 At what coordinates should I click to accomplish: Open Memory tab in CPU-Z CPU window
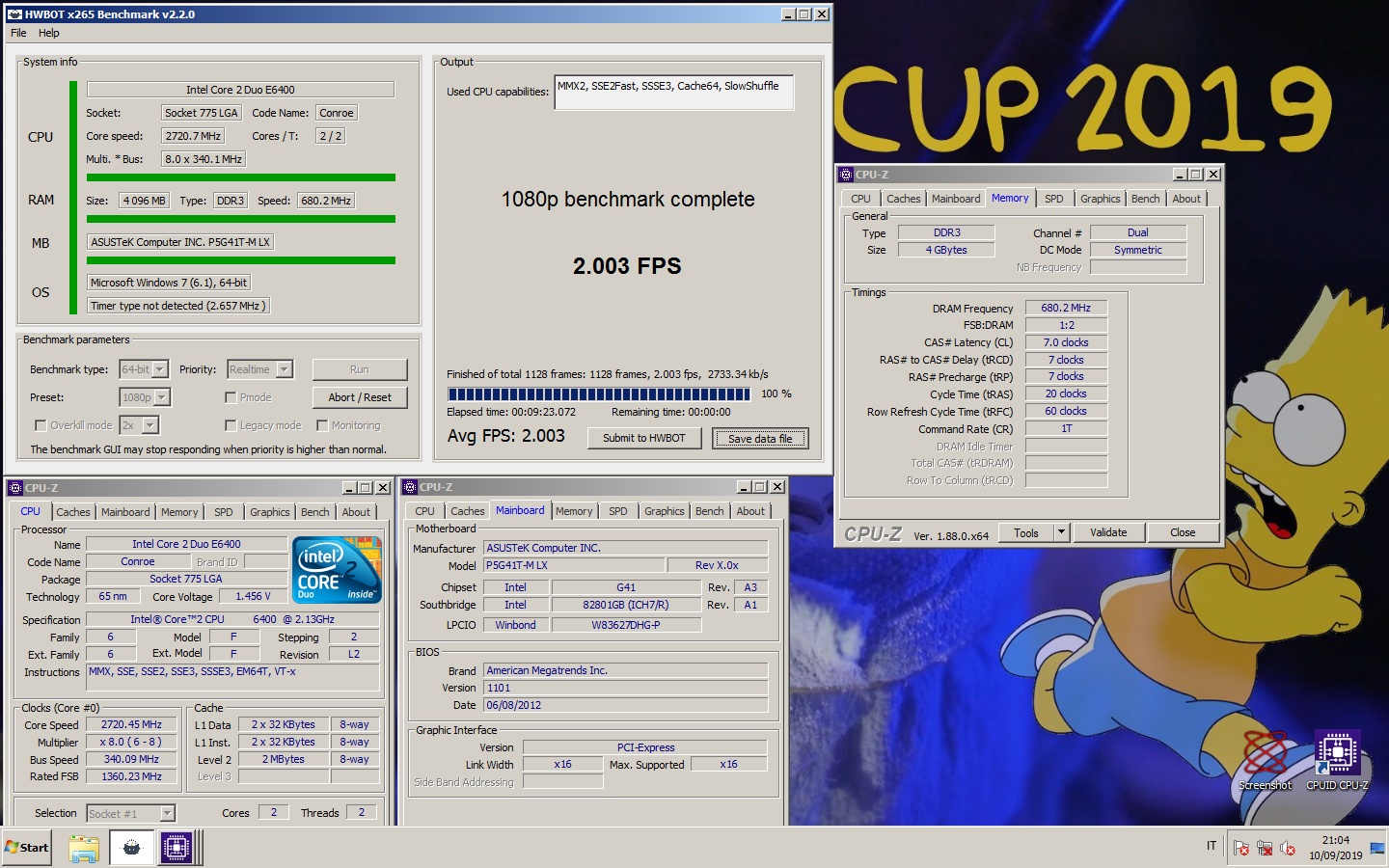coord(179,512)
